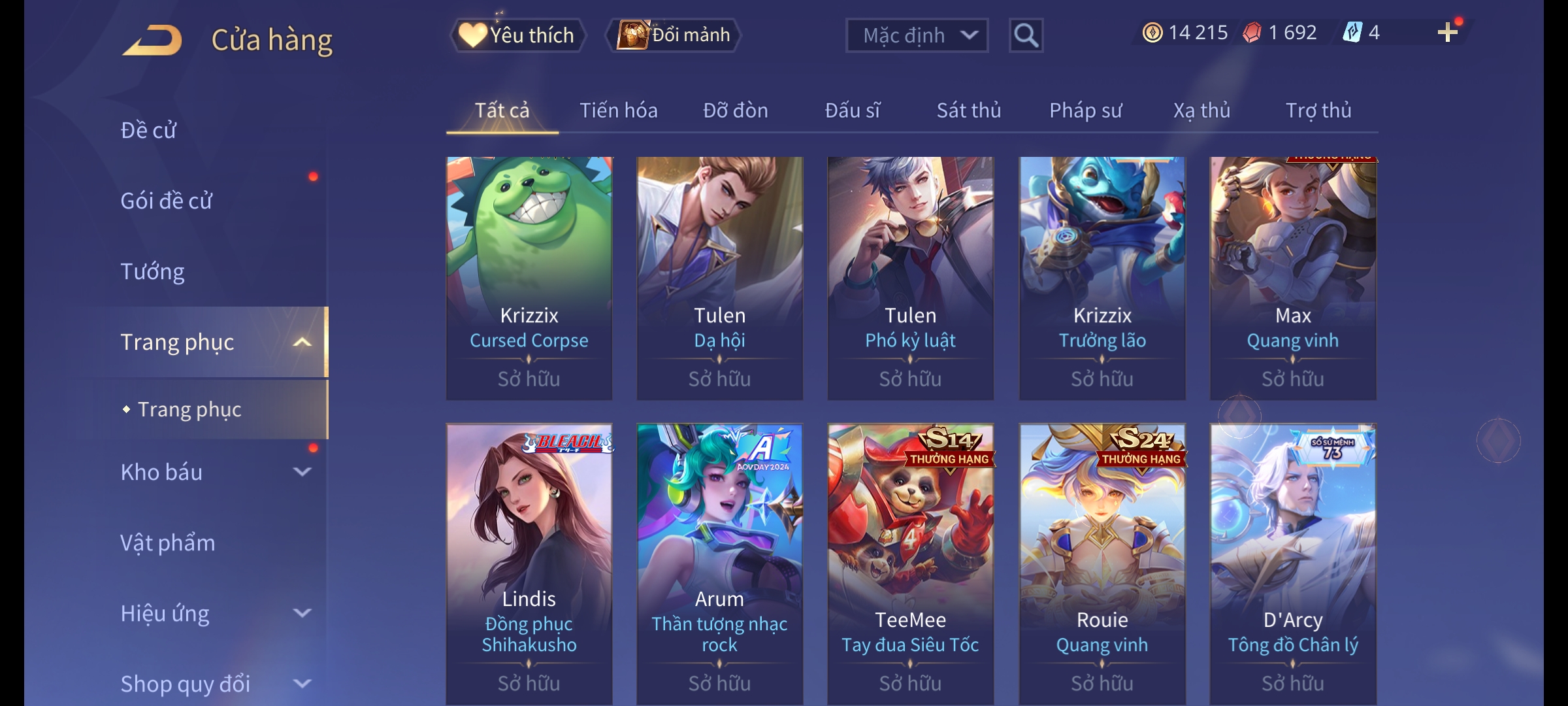Switch to the Sát thủ tab
The height and width of the screenshot is (706, 1568).
[x=969, y=110]
